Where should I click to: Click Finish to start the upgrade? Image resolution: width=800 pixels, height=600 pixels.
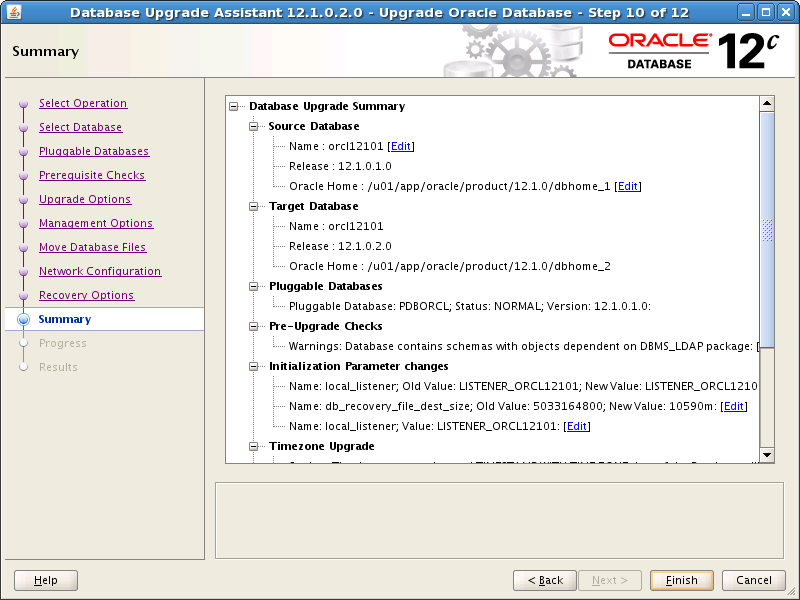(x=682, y=580)
